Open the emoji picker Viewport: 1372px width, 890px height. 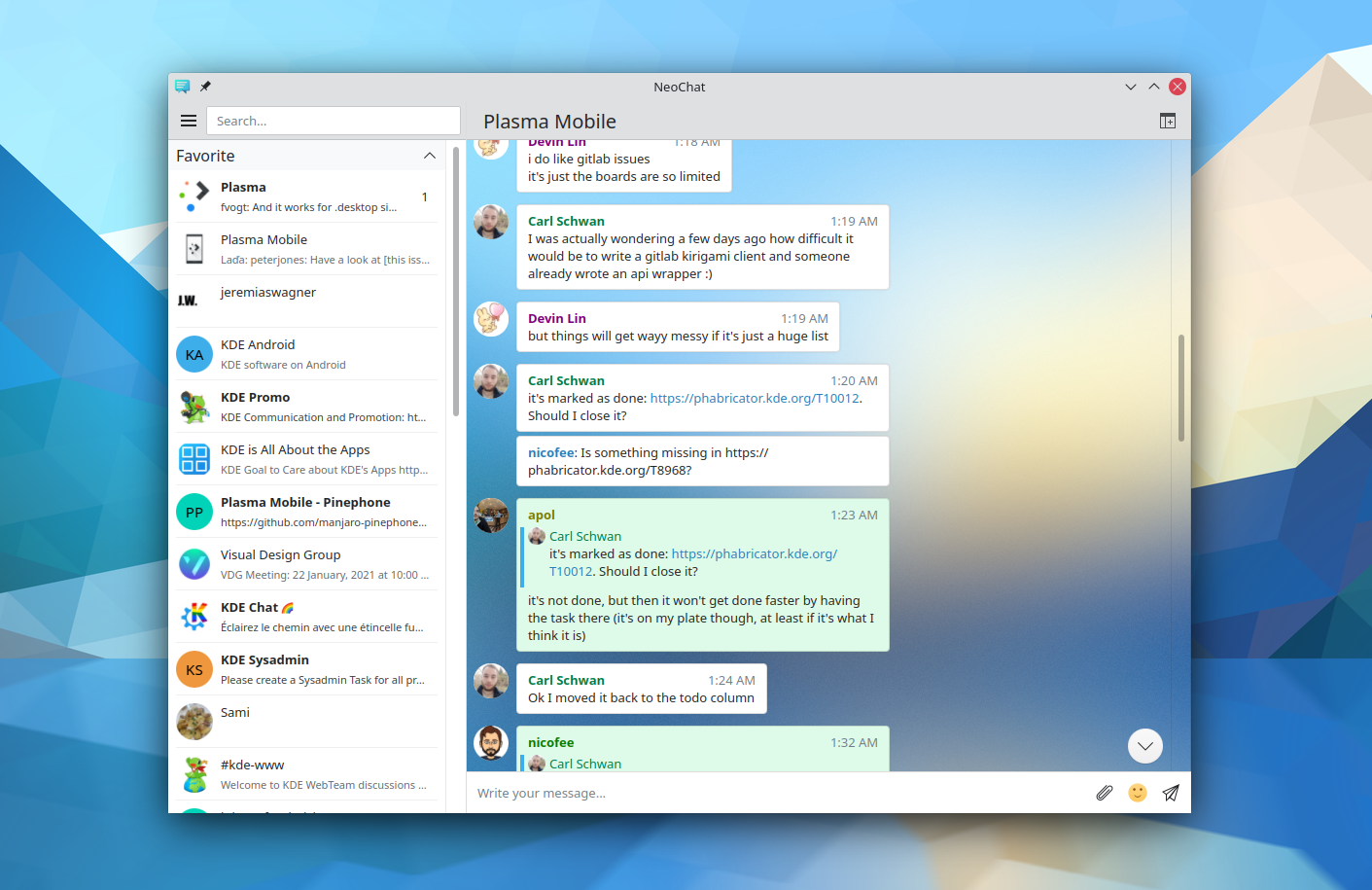click(1137, 793)
